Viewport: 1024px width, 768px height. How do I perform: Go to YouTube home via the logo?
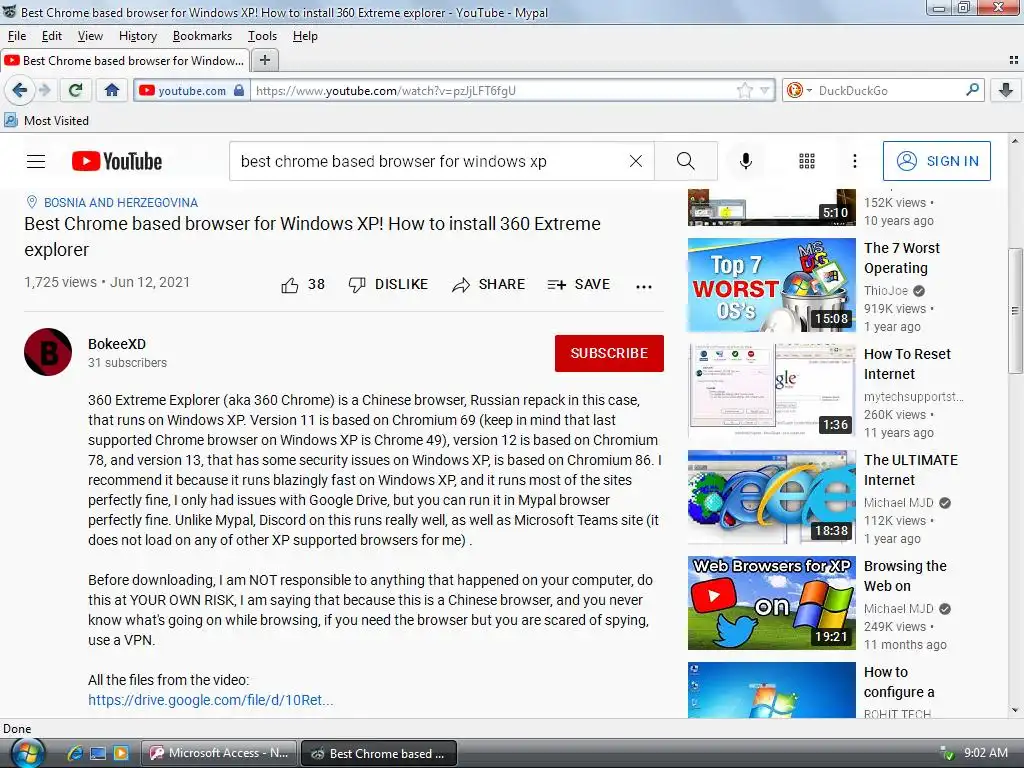pyautogui.click(x=117, y=161)
